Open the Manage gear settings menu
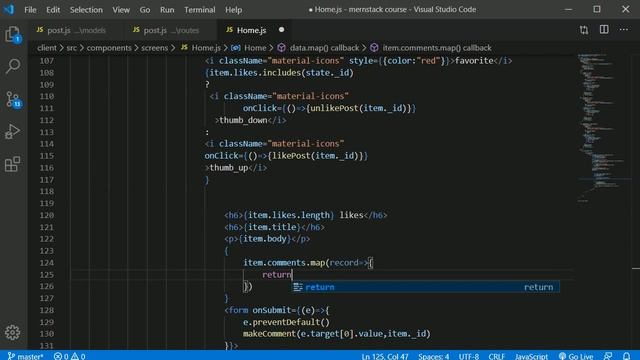This screenshot has width=640, height=360. (13, 332)
